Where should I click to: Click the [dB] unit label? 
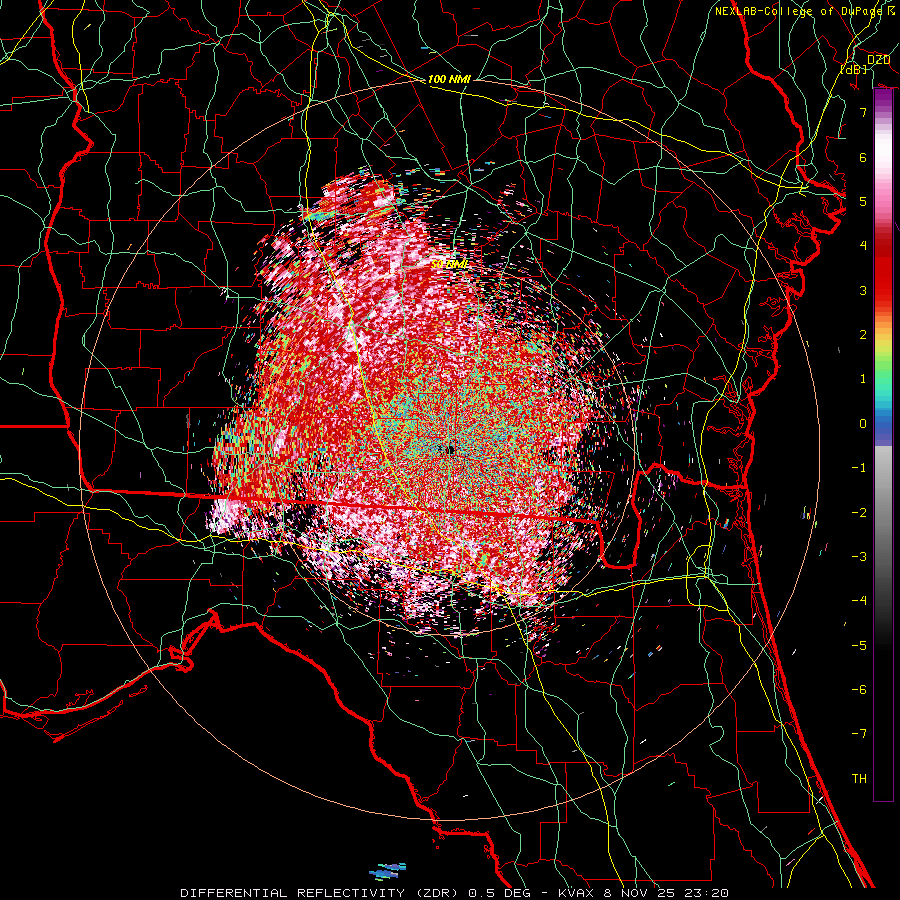coord(854,69)
